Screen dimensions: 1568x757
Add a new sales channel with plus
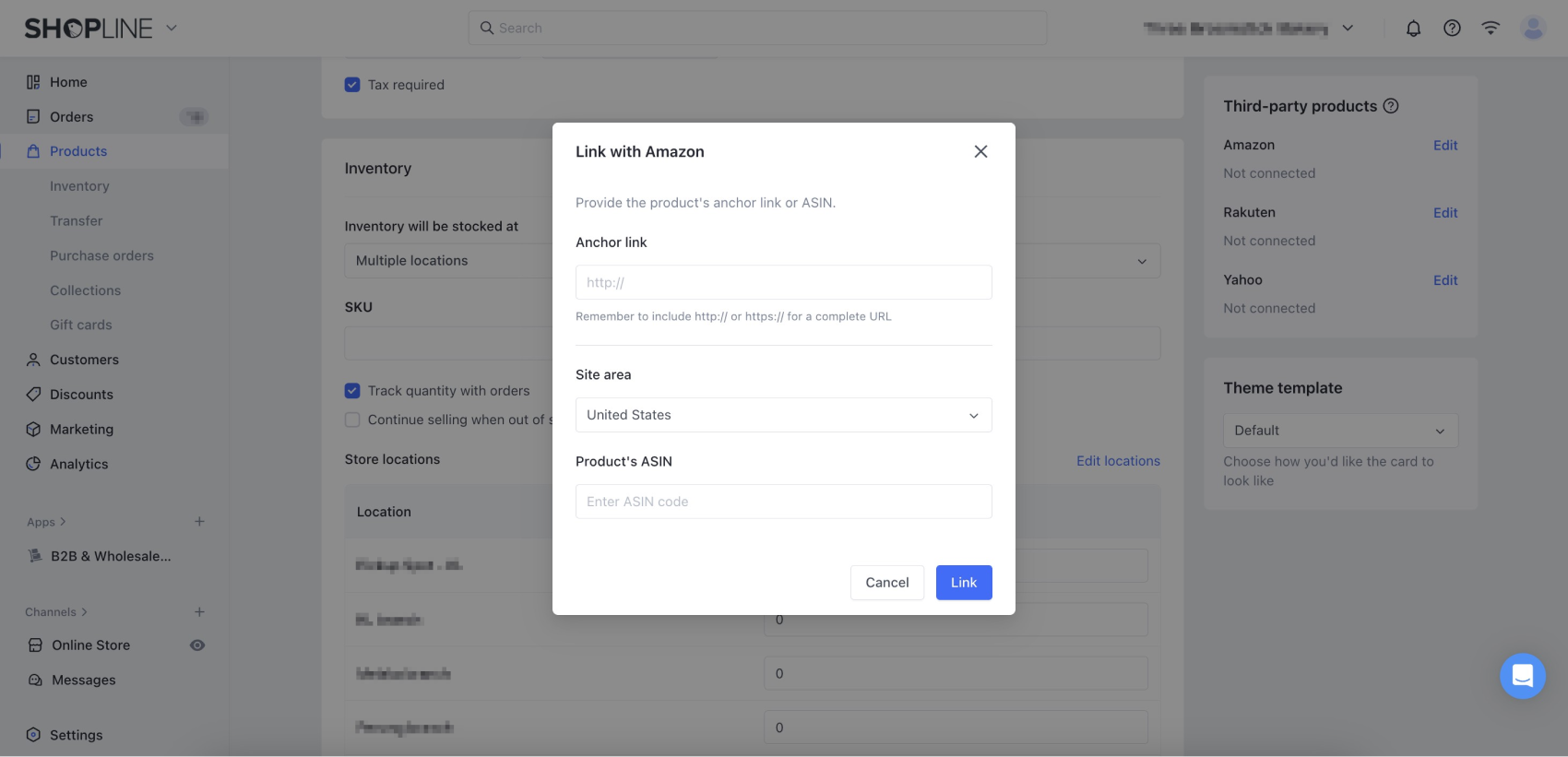point(199,612)
